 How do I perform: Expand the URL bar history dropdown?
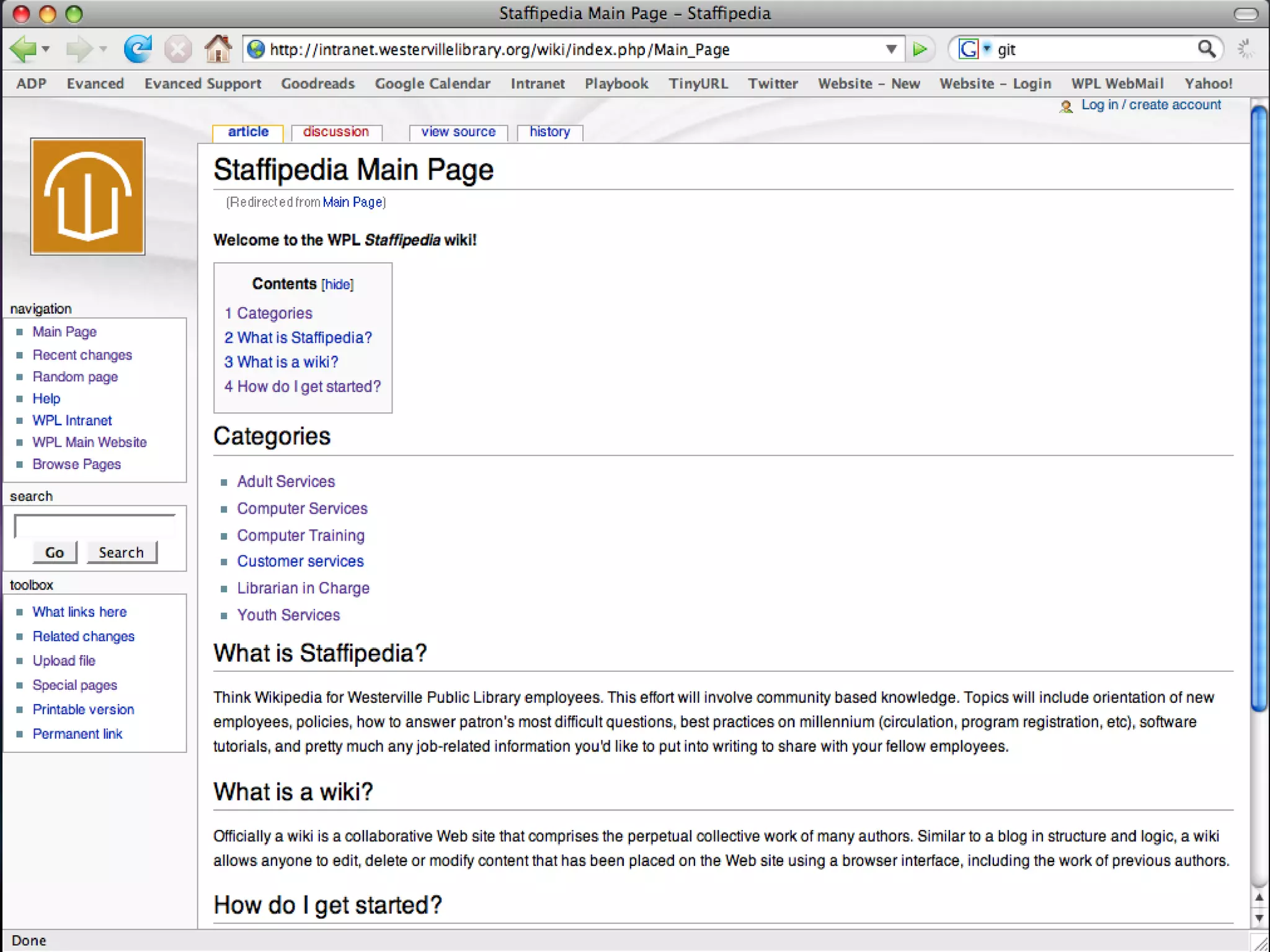click(x=891, y=48)
